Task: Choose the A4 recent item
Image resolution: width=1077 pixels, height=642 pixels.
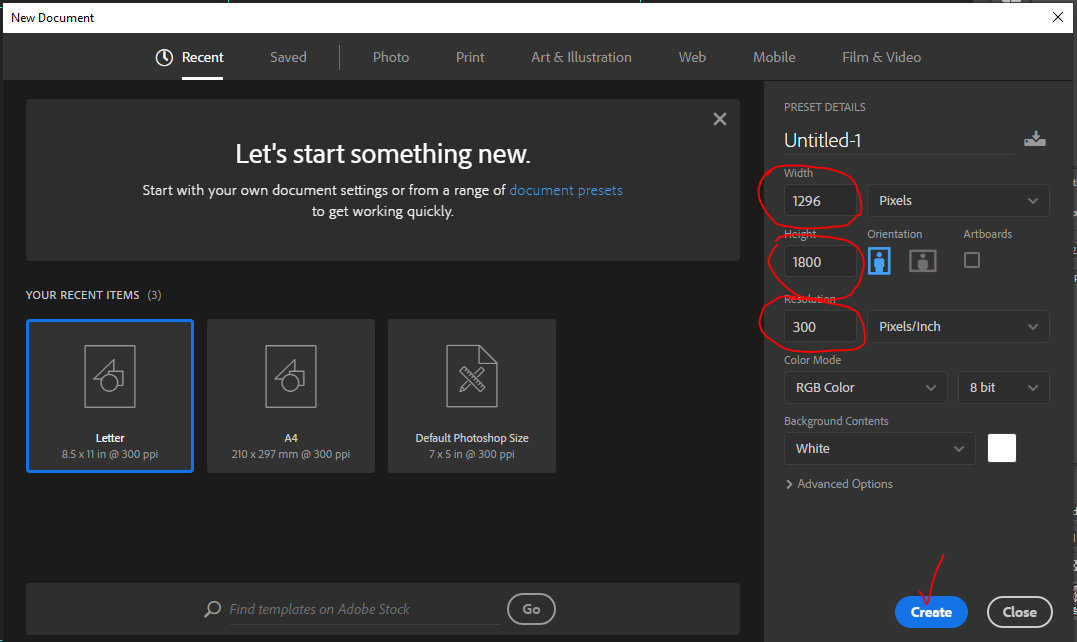Action: tap(291, 395)
